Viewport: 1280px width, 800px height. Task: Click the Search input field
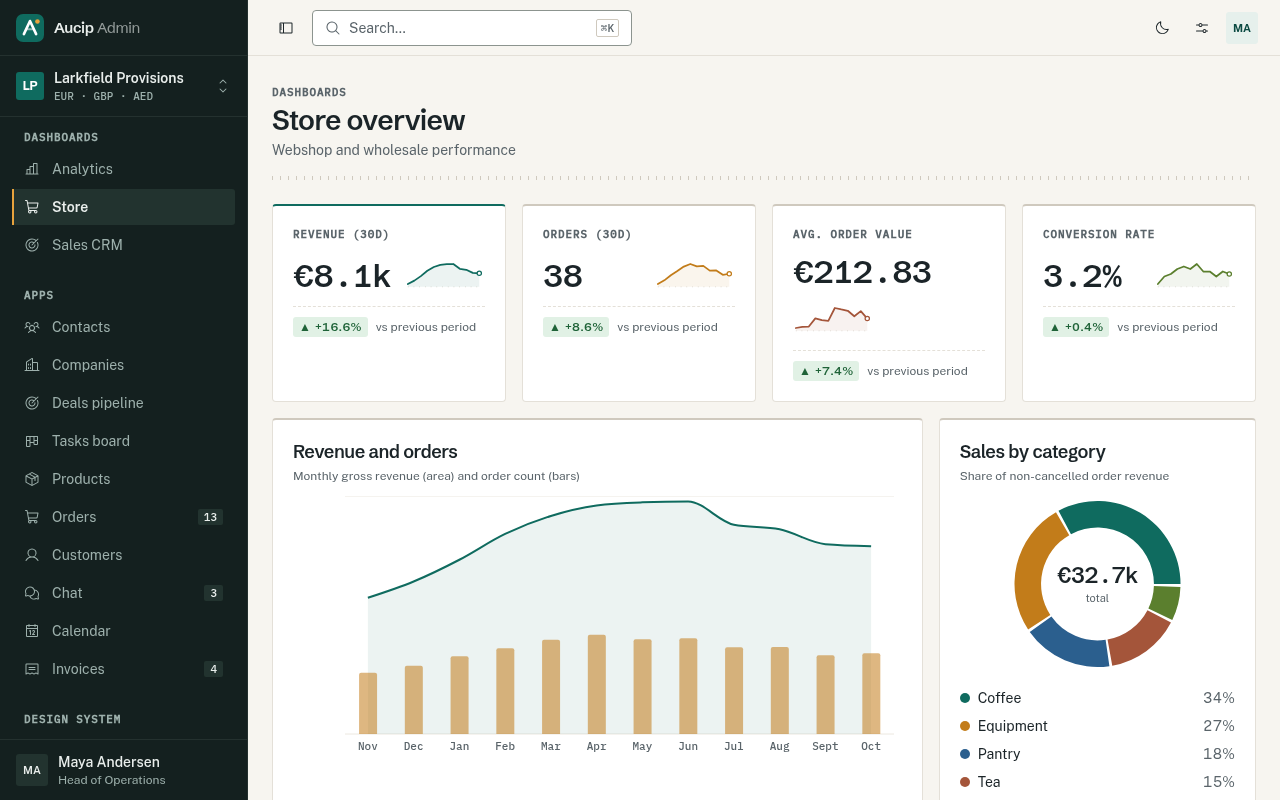coord(472,28)
